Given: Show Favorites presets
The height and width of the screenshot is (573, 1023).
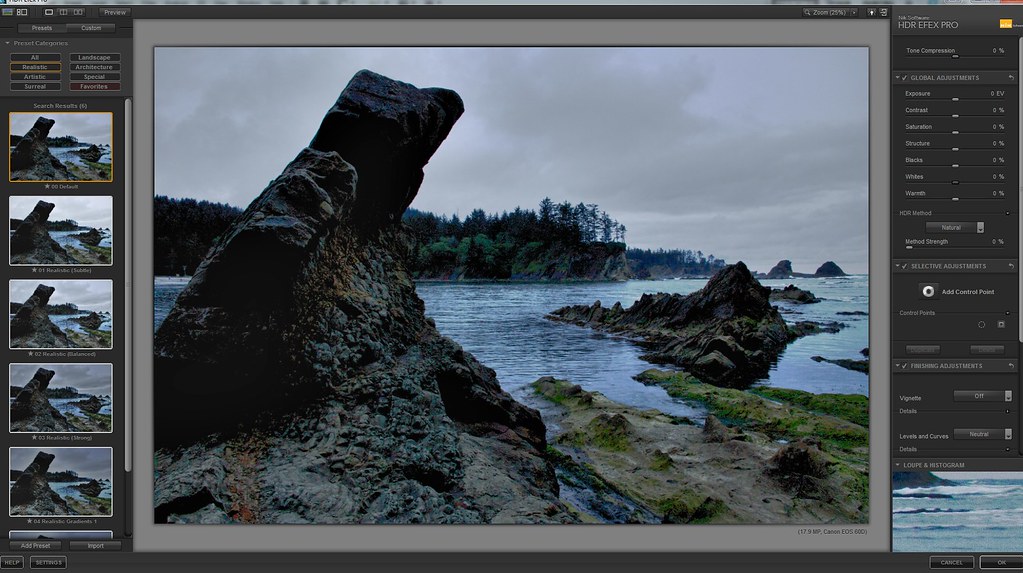Looking at the screenshot, I should click(94, 86).
